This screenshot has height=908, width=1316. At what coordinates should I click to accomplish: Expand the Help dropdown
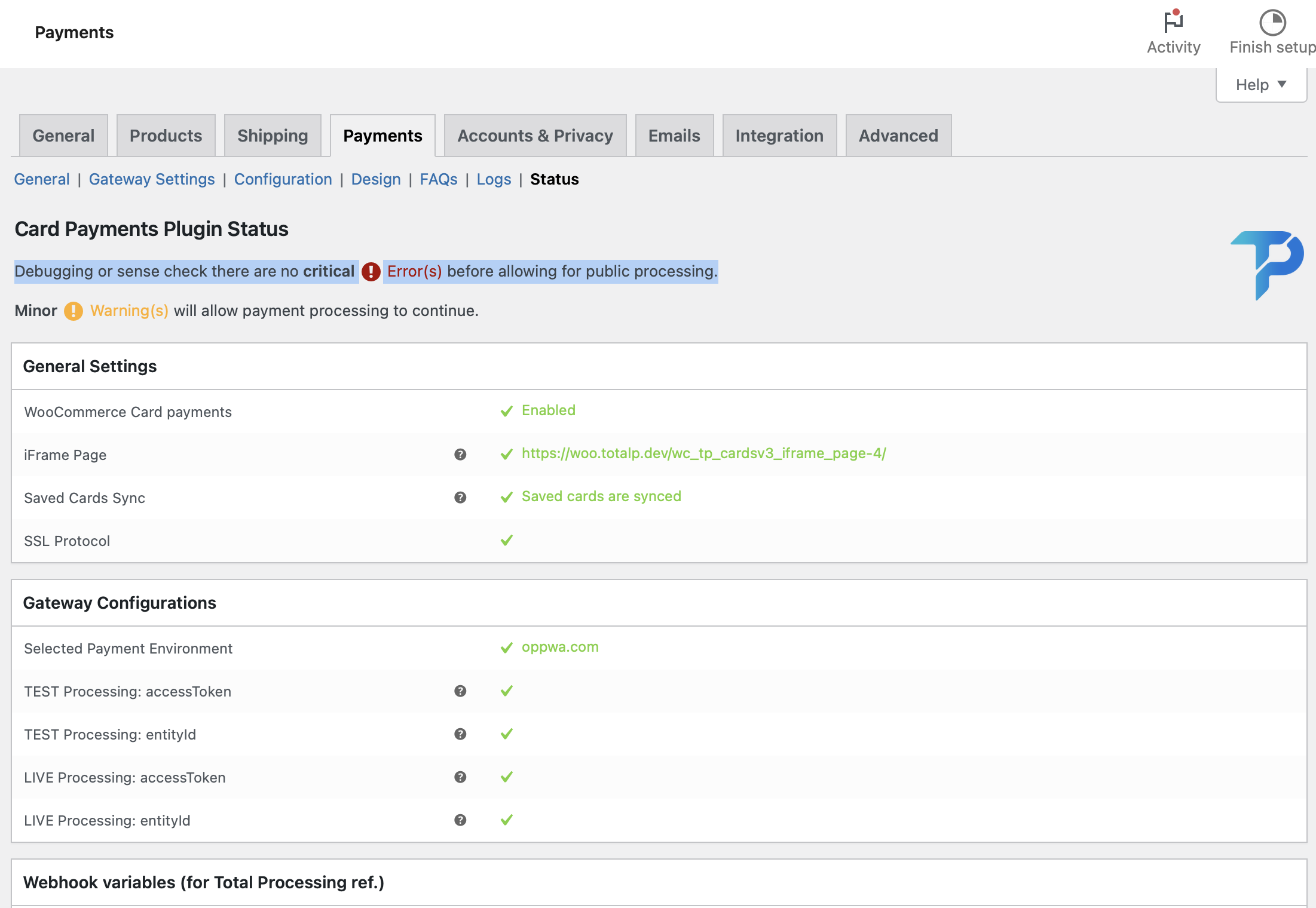1261,85
